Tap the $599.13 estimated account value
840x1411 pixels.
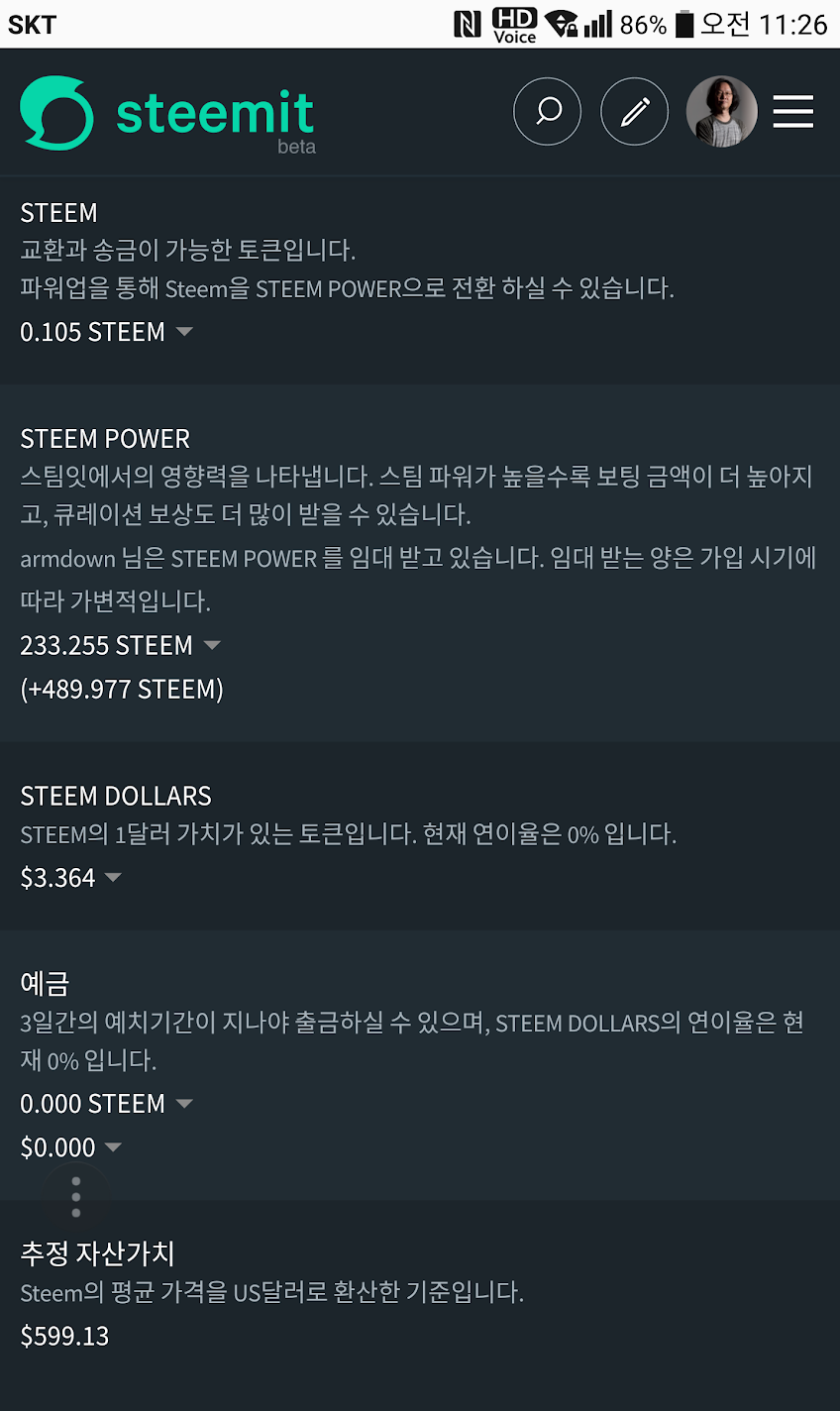tap(65, 1336)
